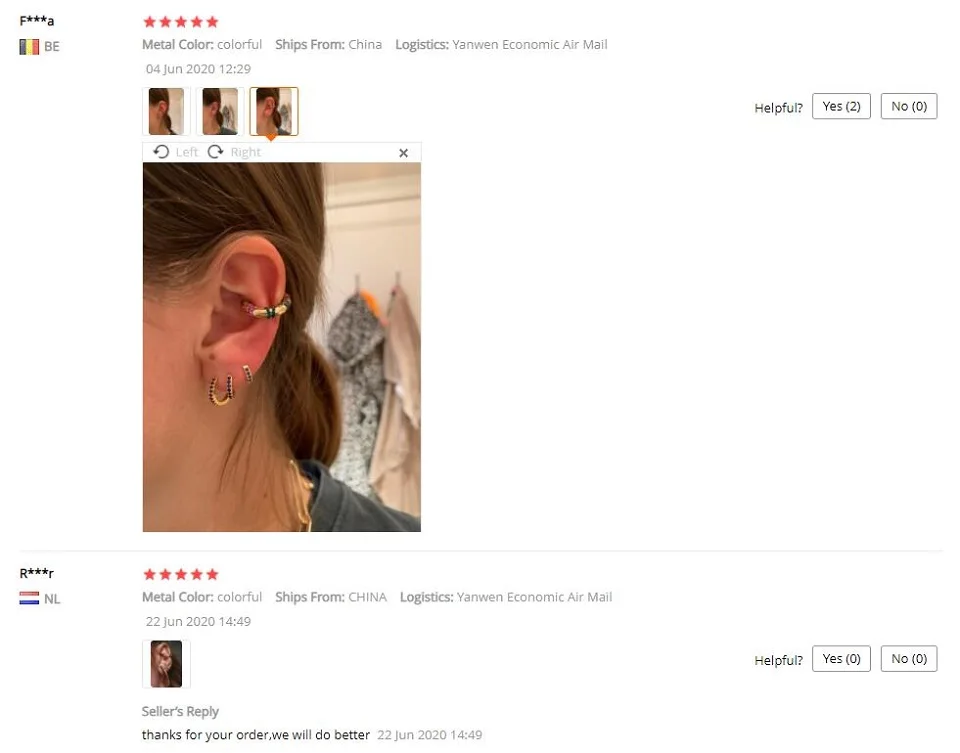Image resolution: width=960 pixels, height=753 pixels.
Task: Open the first review thumbnail of F***a
Action: tap(166, 111)
